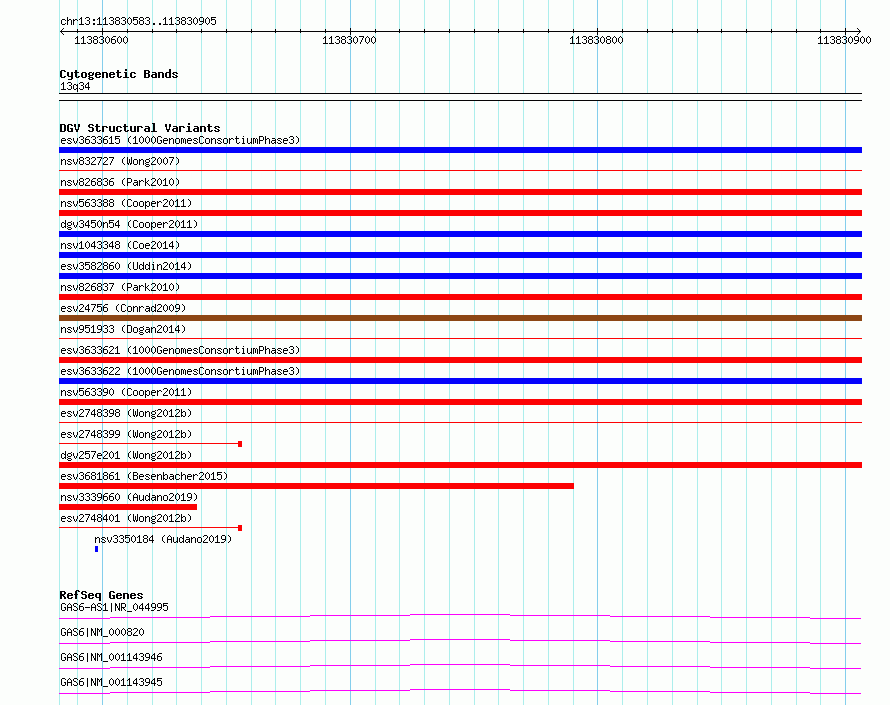The height and width of the screenshot is (705, 890).
Task: Click the RefSeq Genes track heading
Action: point(101,595)
